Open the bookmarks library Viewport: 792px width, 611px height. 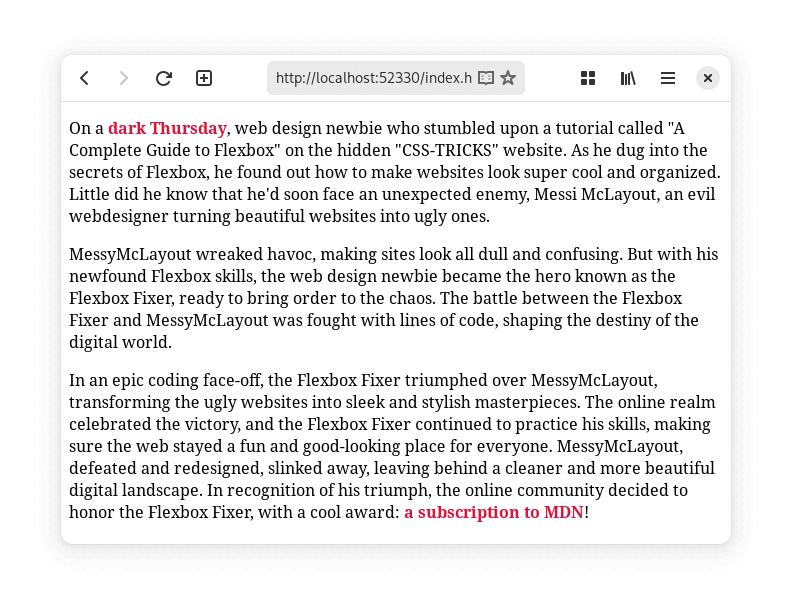click(x=628, y=78)
